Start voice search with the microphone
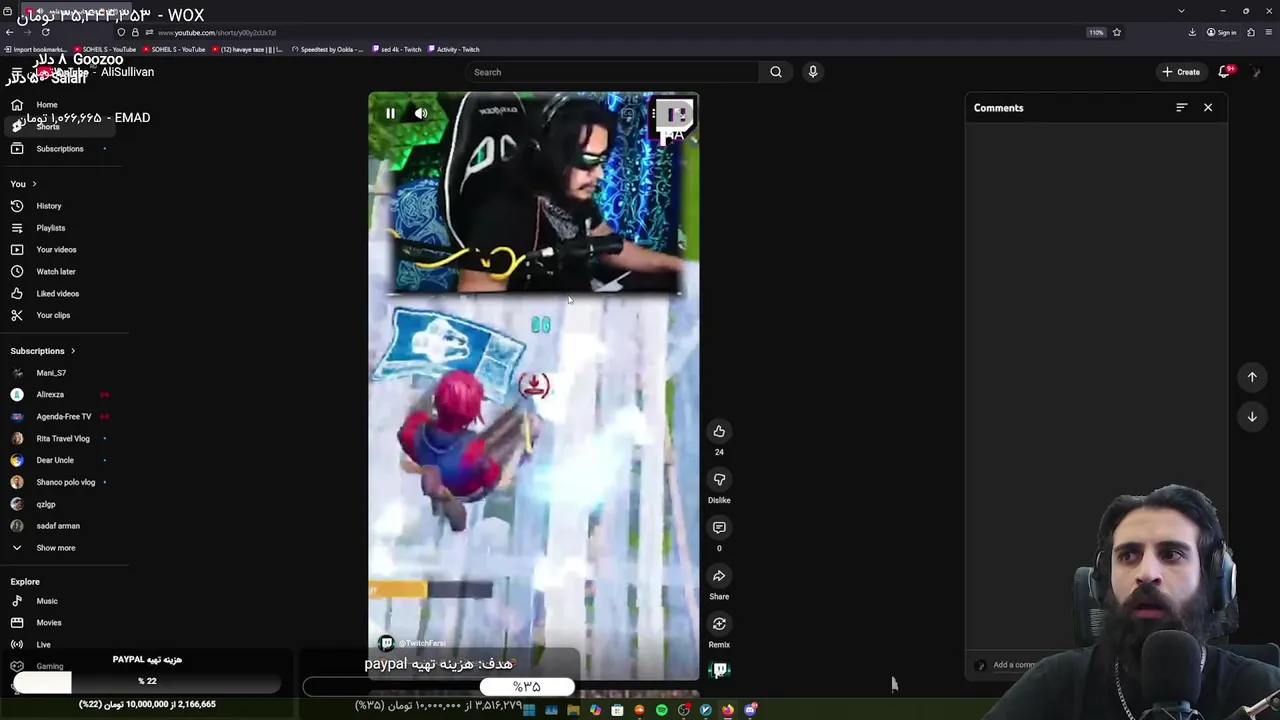Screen dimensions: 1280x720 click(813, 72)
